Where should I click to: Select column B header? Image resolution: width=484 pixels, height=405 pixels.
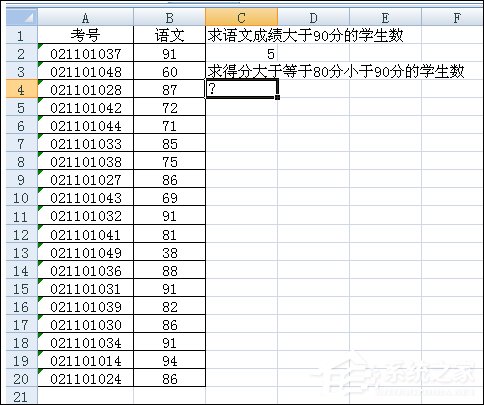click(169, 17)
